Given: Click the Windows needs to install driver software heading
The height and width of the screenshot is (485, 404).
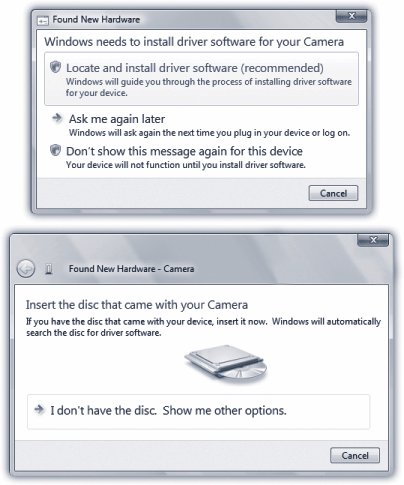Looking at the screenshot, I should pyautogui.click(x=194, y=42).
